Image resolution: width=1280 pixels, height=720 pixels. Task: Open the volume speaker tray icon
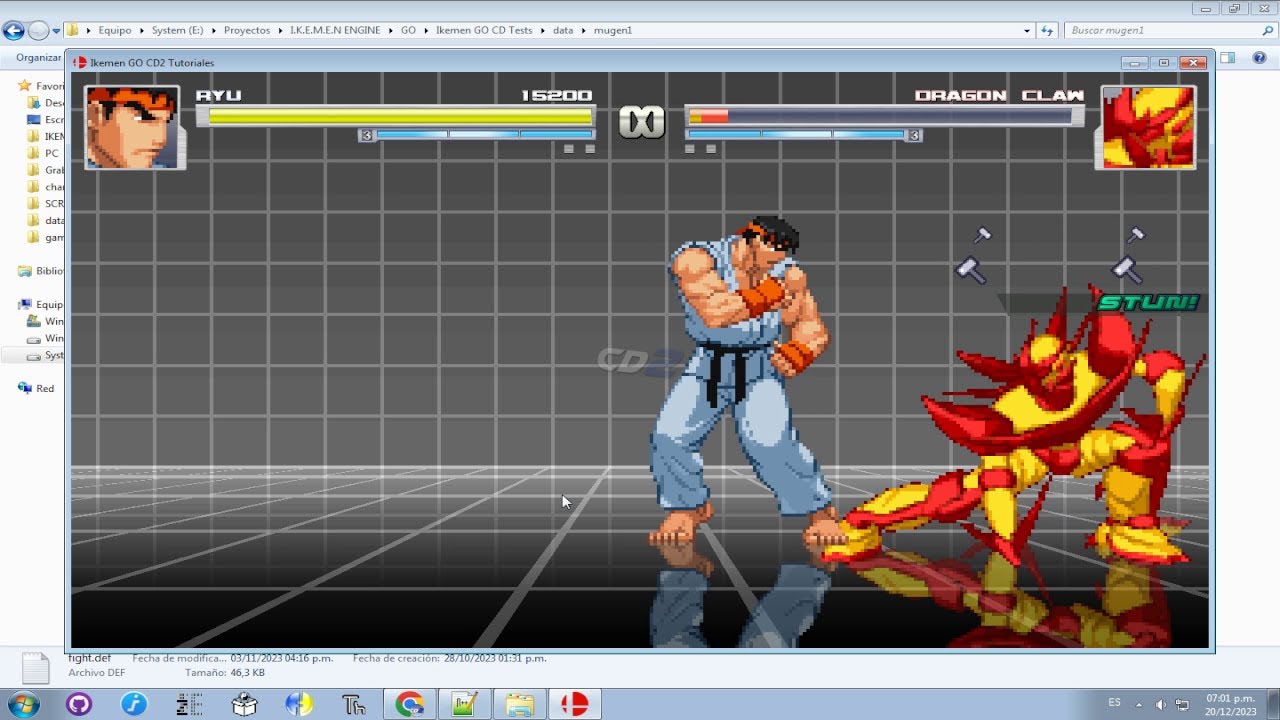point(1161,704)
